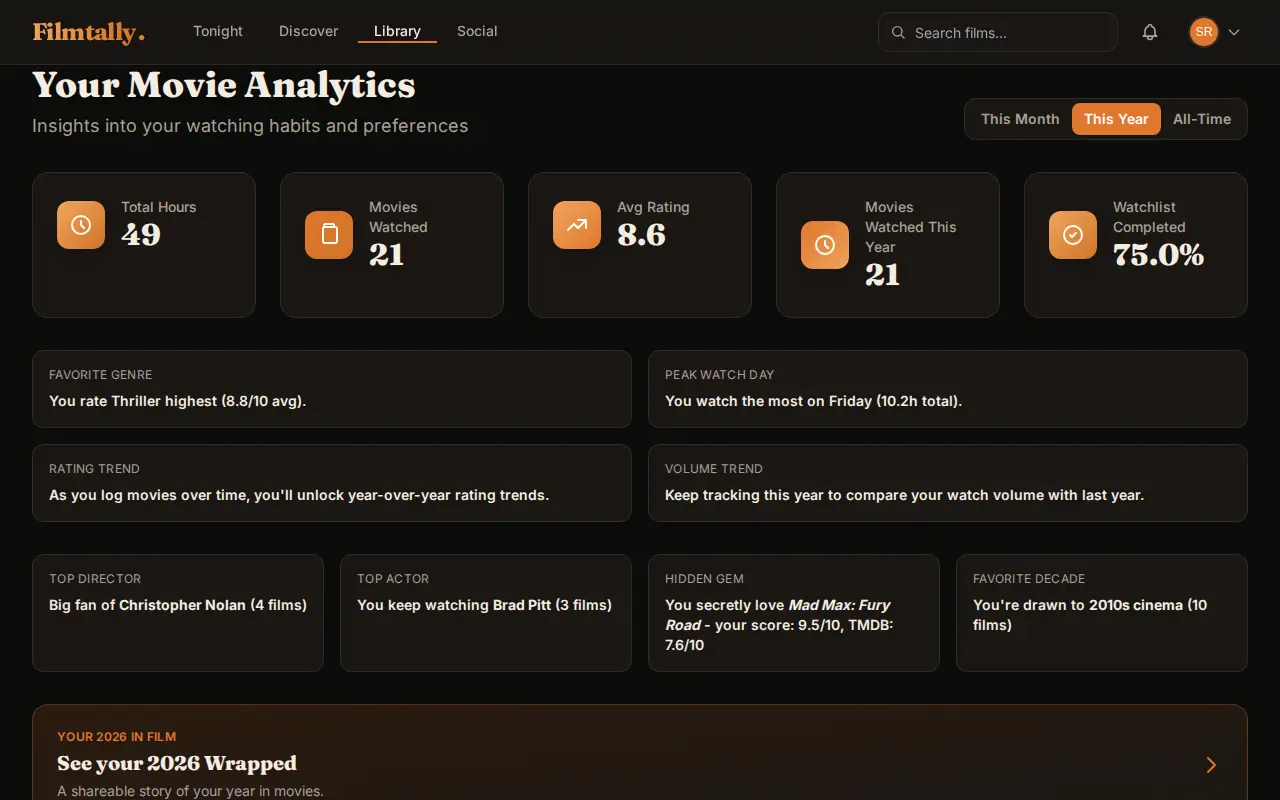This screenshot has width=1280, height=800.
Task: Select the This Year range
Action: pos(1116,119)
